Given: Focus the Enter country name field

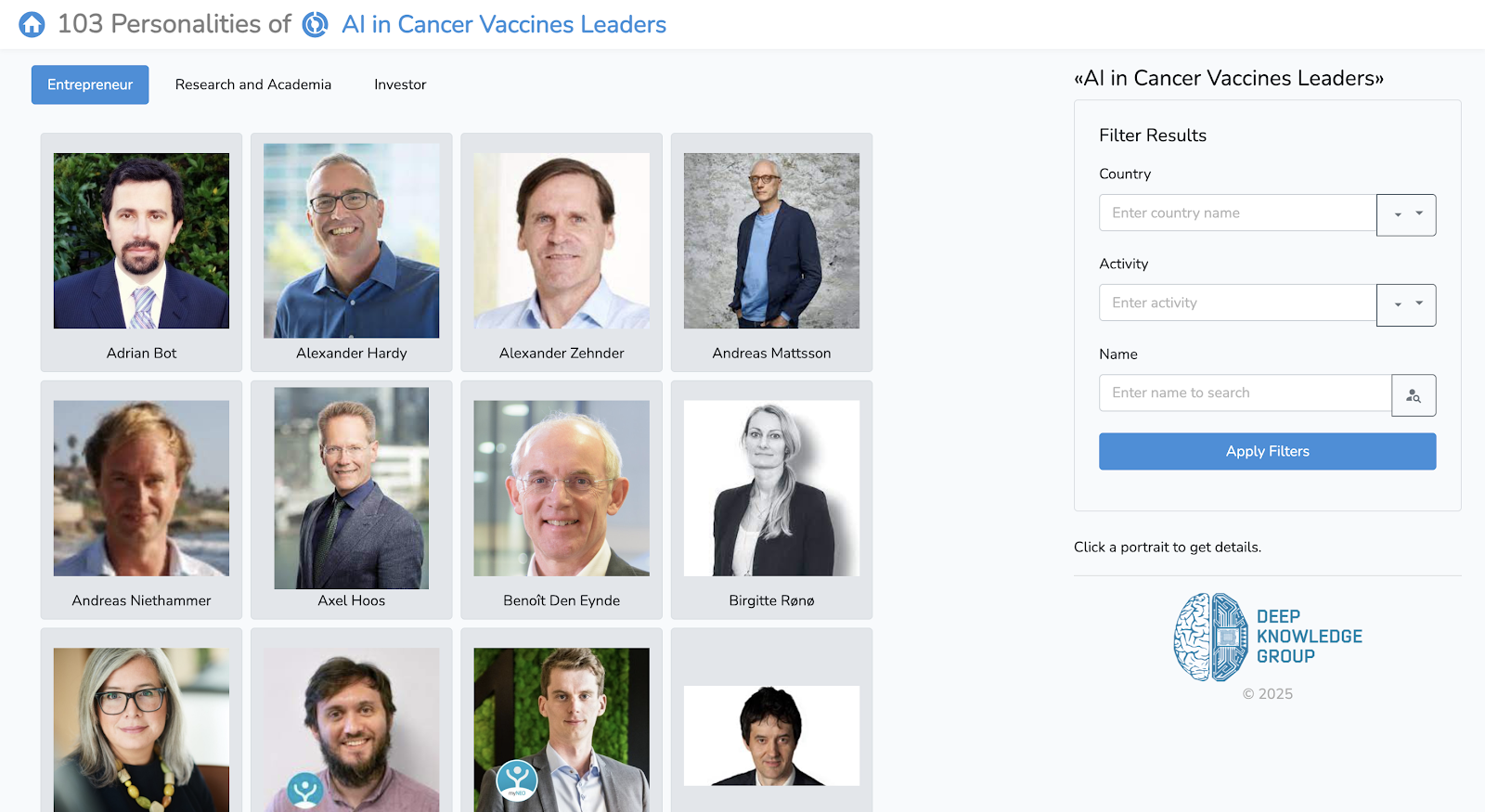Looking at the screenshot, I should 1237,213.
